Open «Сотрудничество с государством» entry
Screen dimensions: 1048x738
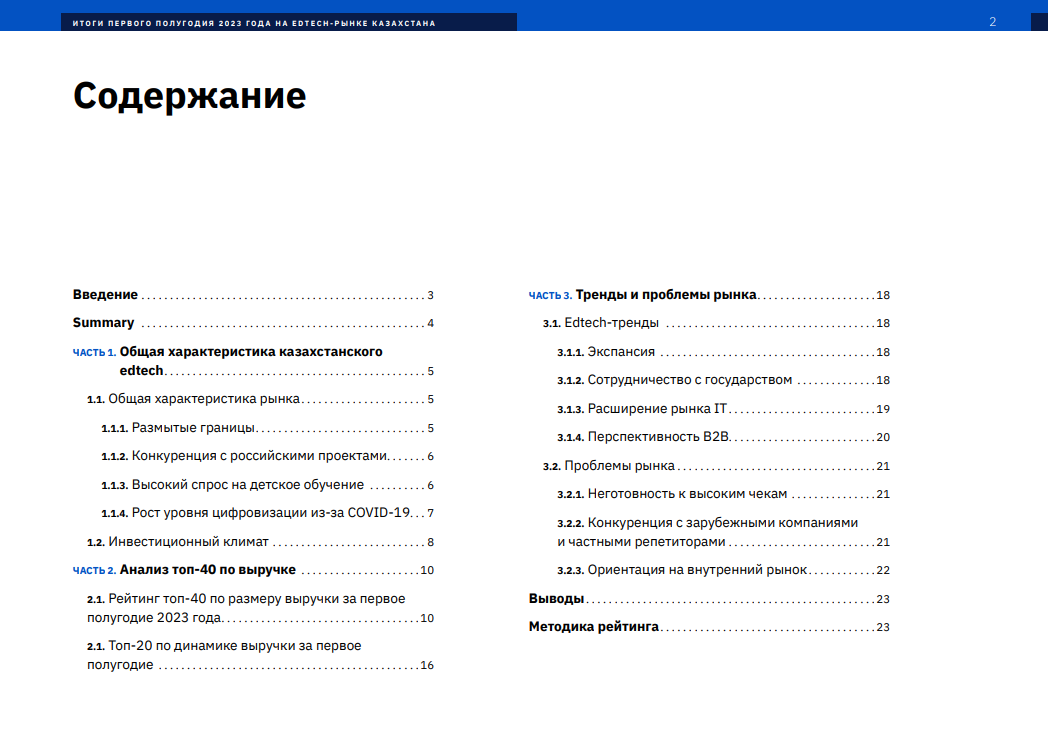pyautogui.click(x=724, y=380)
